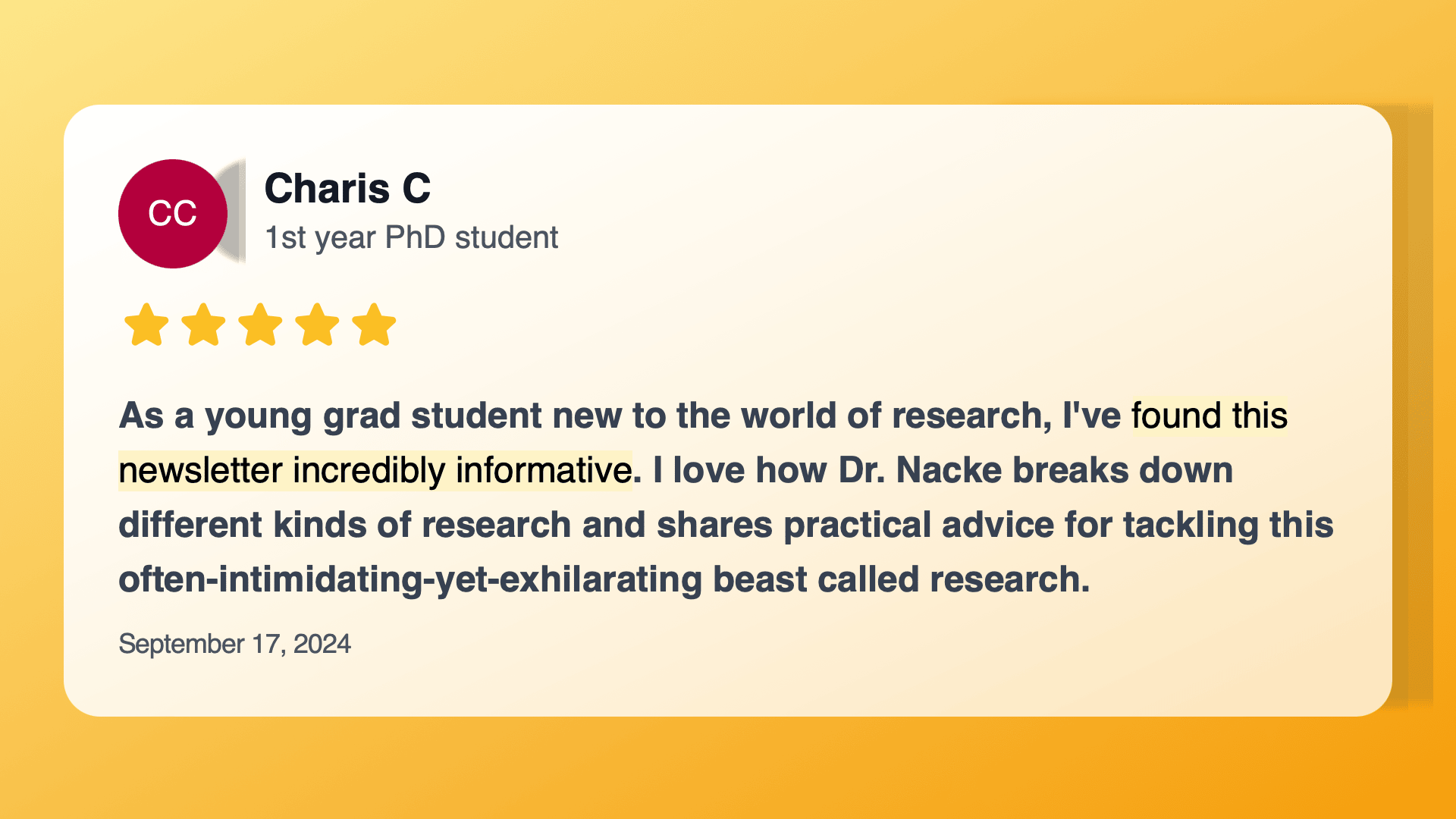This screenshot has height=819, width=1456.
Task: Click highlighted phrase 'found this'
Action: [1210, 416]
